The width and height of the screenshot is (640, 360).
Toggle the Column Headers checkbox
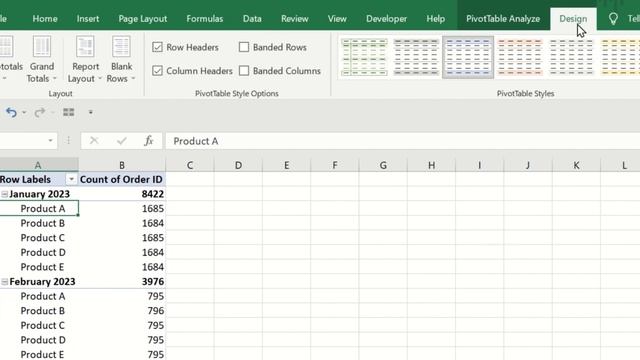157,71
